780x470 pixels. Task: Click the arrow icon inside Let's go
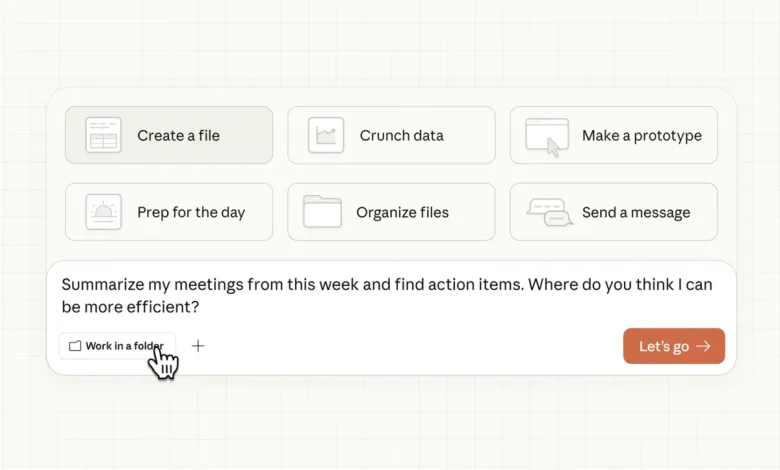click(x=704, y=346)
